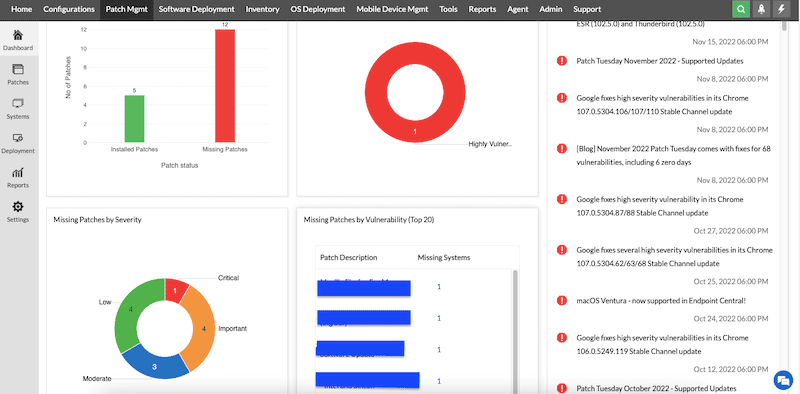The height and width of the screenshot is (394, 800).
Task: Click the news panel vertical scrollbar
Action: click(785, 26)
